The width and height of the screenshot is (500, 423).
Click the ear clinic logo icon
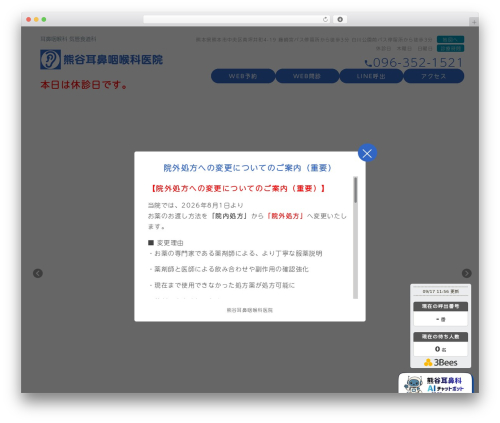[x=50, y=59]
